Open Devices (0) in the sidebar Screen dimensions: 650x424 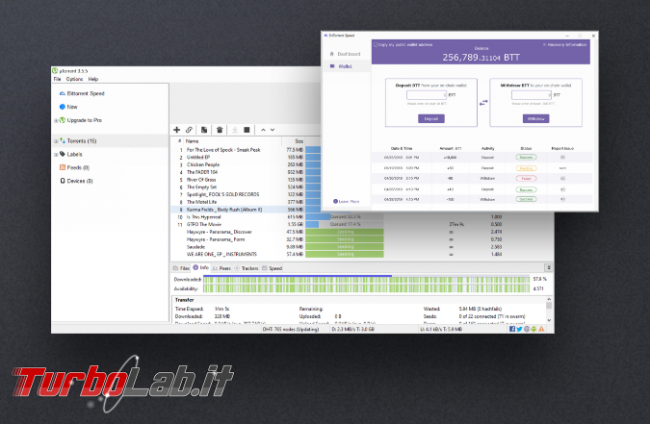(x=76, y=181)
